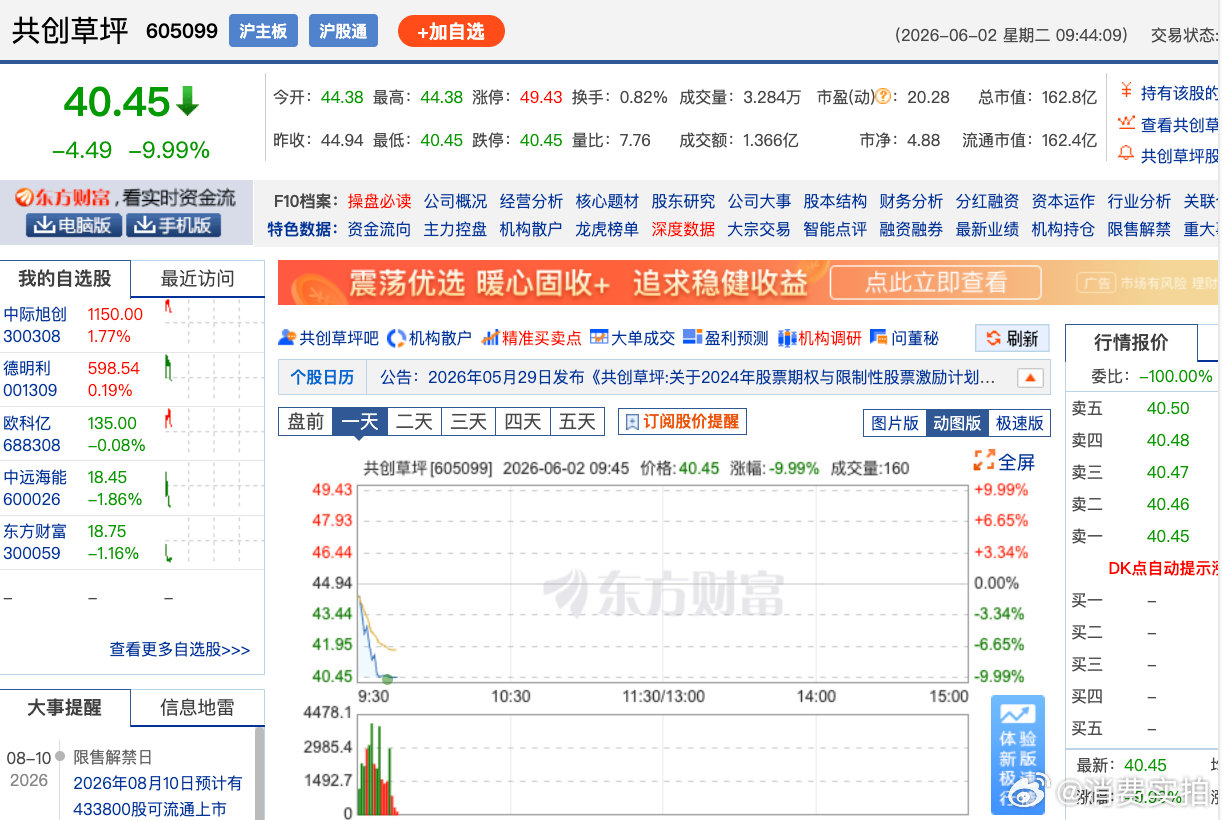Open 操盘必读 F10 link

[x=379, y=201]
